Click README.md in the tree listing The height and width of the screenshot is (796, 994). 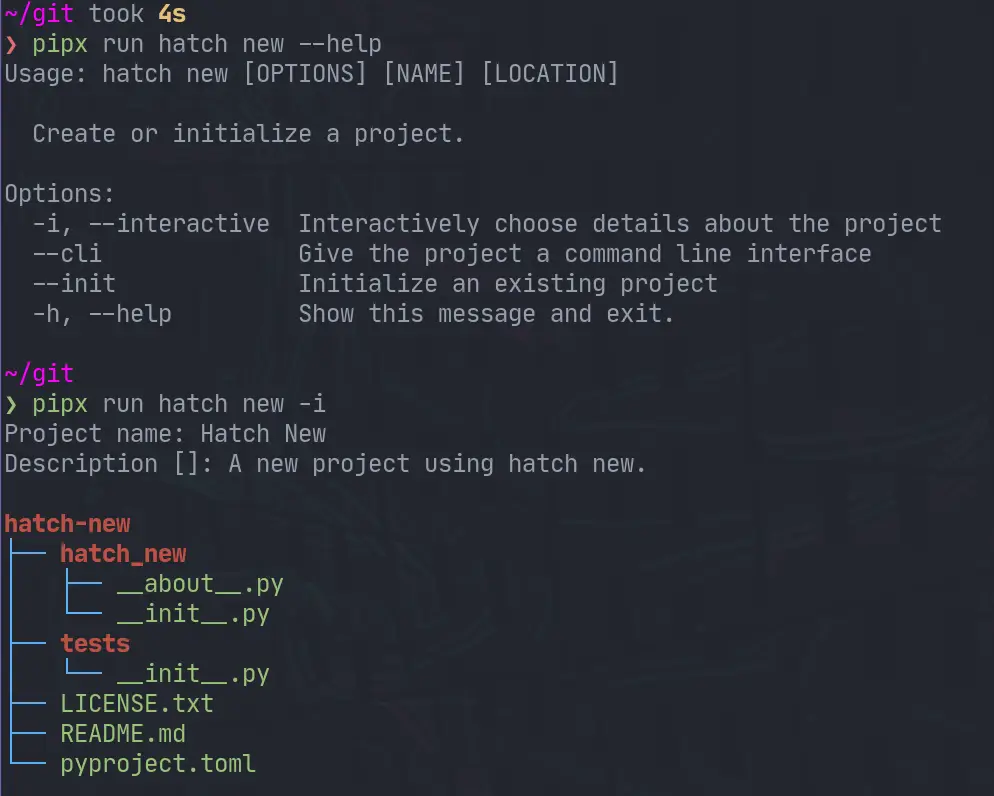click(123, 734)
